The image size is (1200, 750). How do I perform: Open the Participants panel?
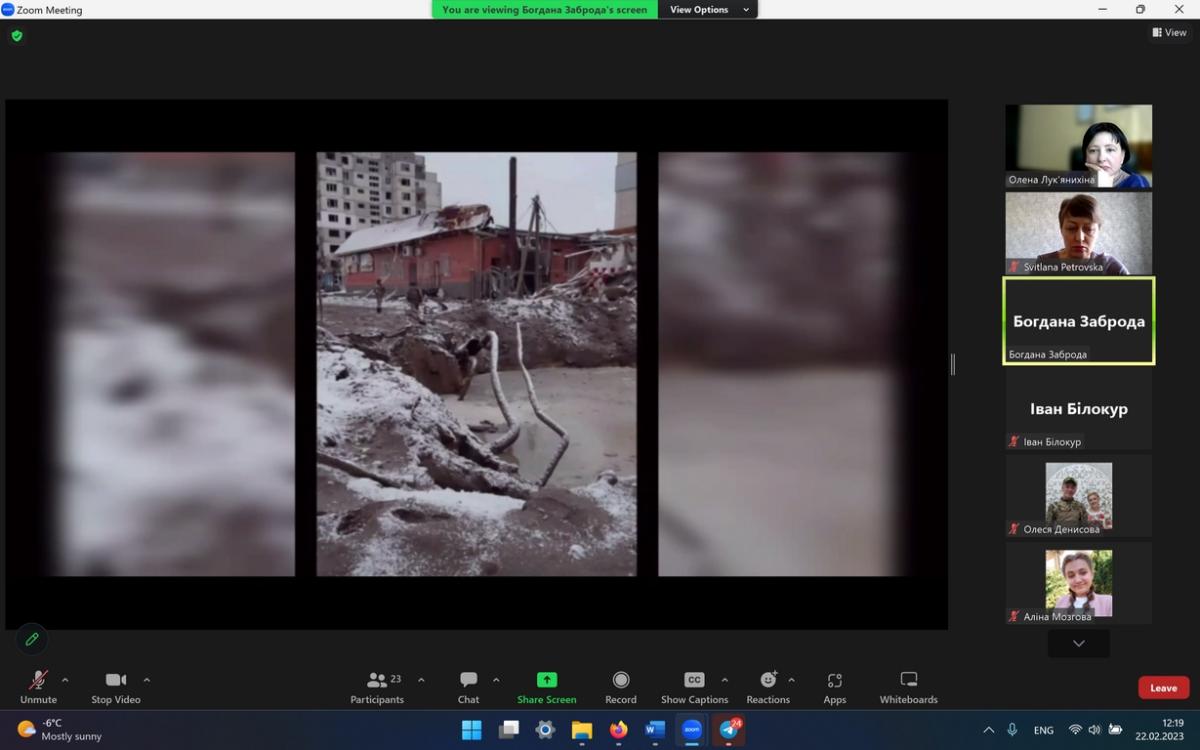point(378,686)
